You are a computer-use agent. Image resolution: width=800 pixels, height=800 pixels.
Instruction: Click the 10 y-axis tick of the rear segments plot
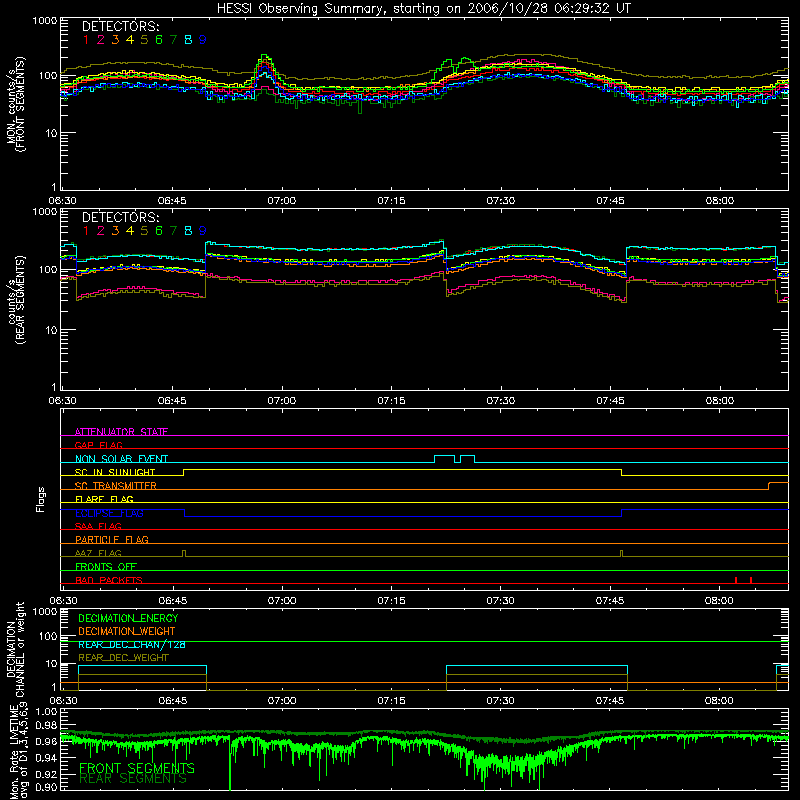point(52,330)
